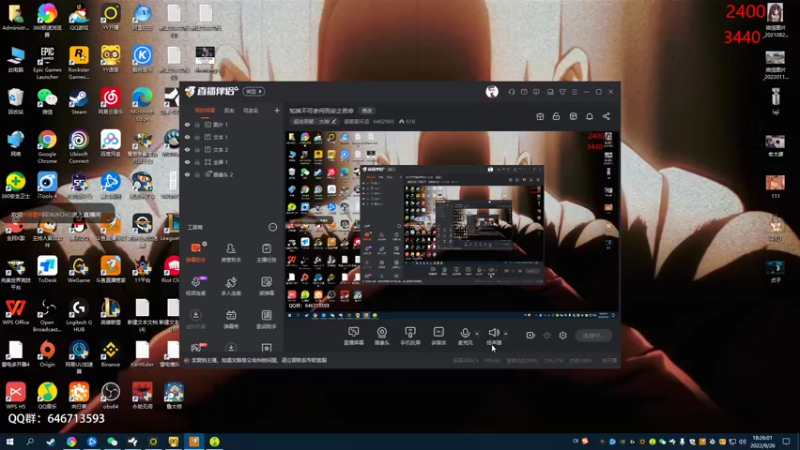
Task: Click the mail icon in title bar
Action: (524, 92)
